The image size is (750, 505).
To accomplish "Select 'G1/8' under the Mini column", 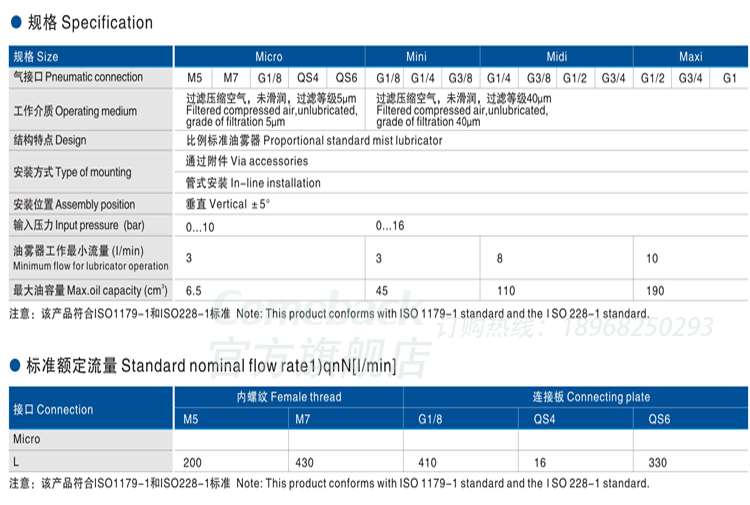I will click(x=388, y=77).
